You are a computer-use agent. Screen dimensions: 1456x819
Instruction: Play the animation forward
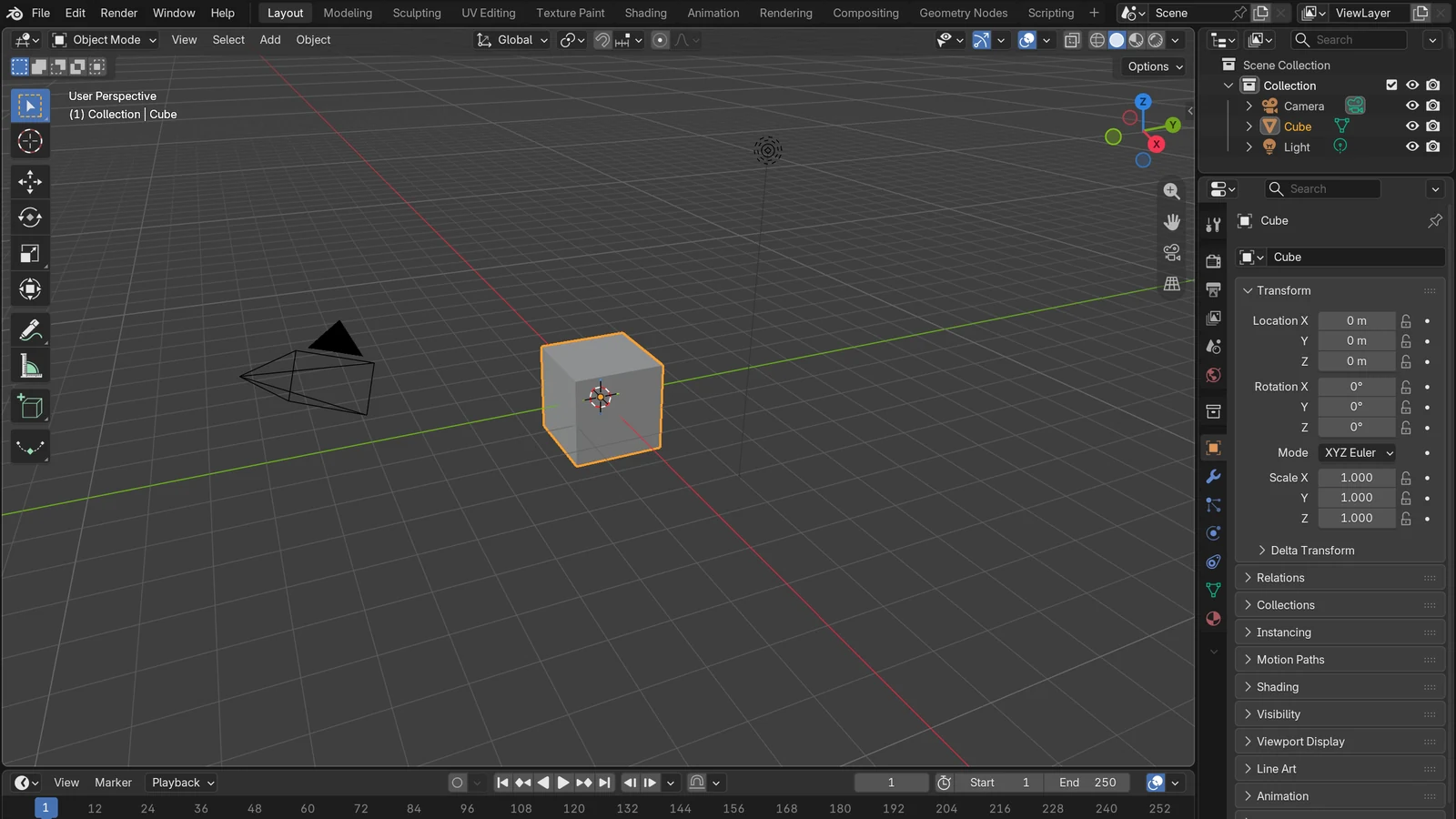point(563,783)
